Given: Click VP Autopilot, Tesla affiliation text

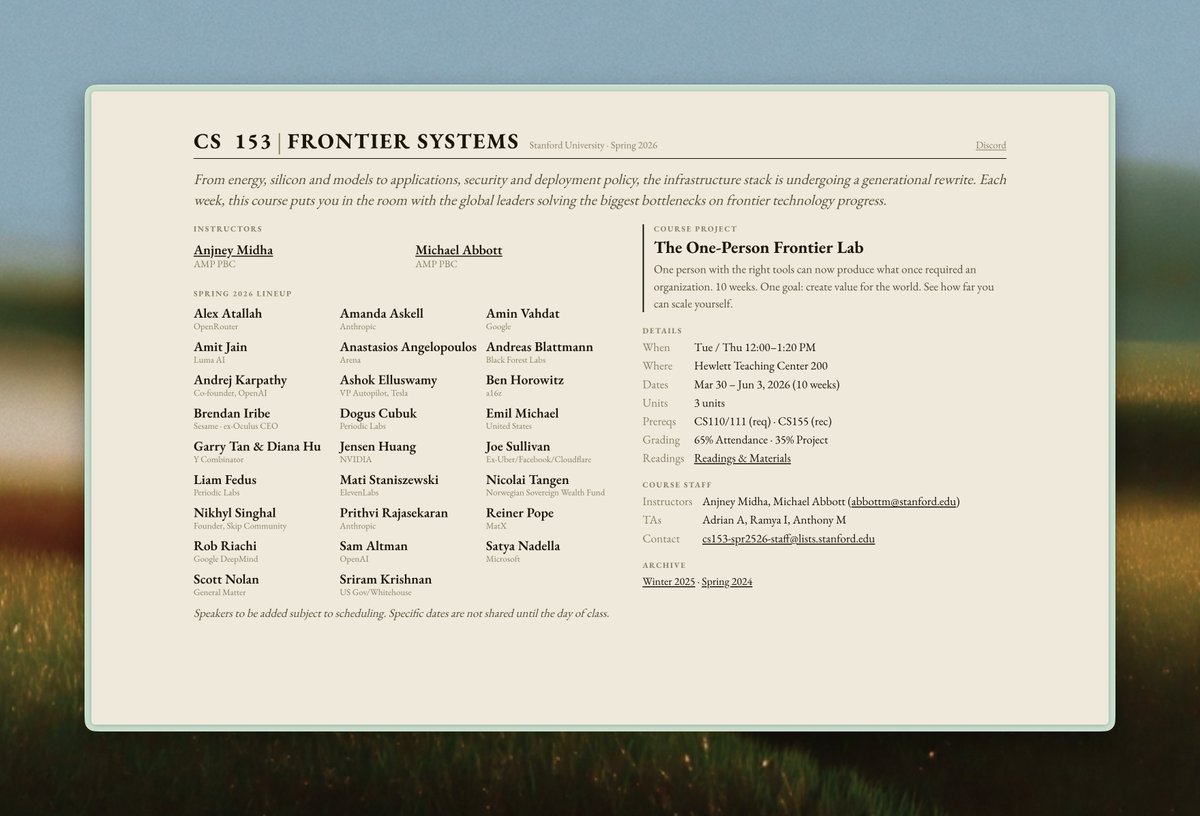Looking at the screenshot, I should tap(374, 394).
